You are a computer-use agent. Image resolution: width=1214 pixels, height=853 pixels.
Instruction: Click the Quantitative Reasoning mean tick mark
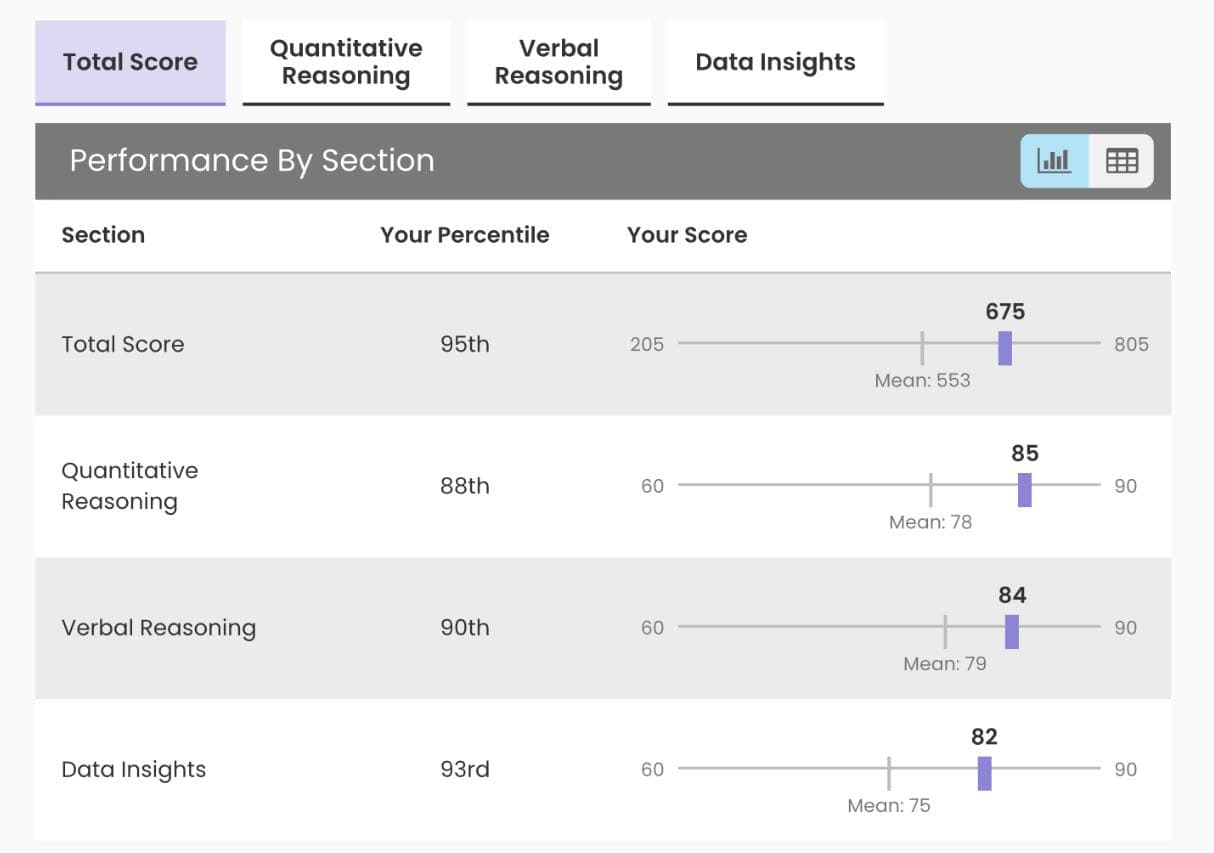(x=930, y=490)
